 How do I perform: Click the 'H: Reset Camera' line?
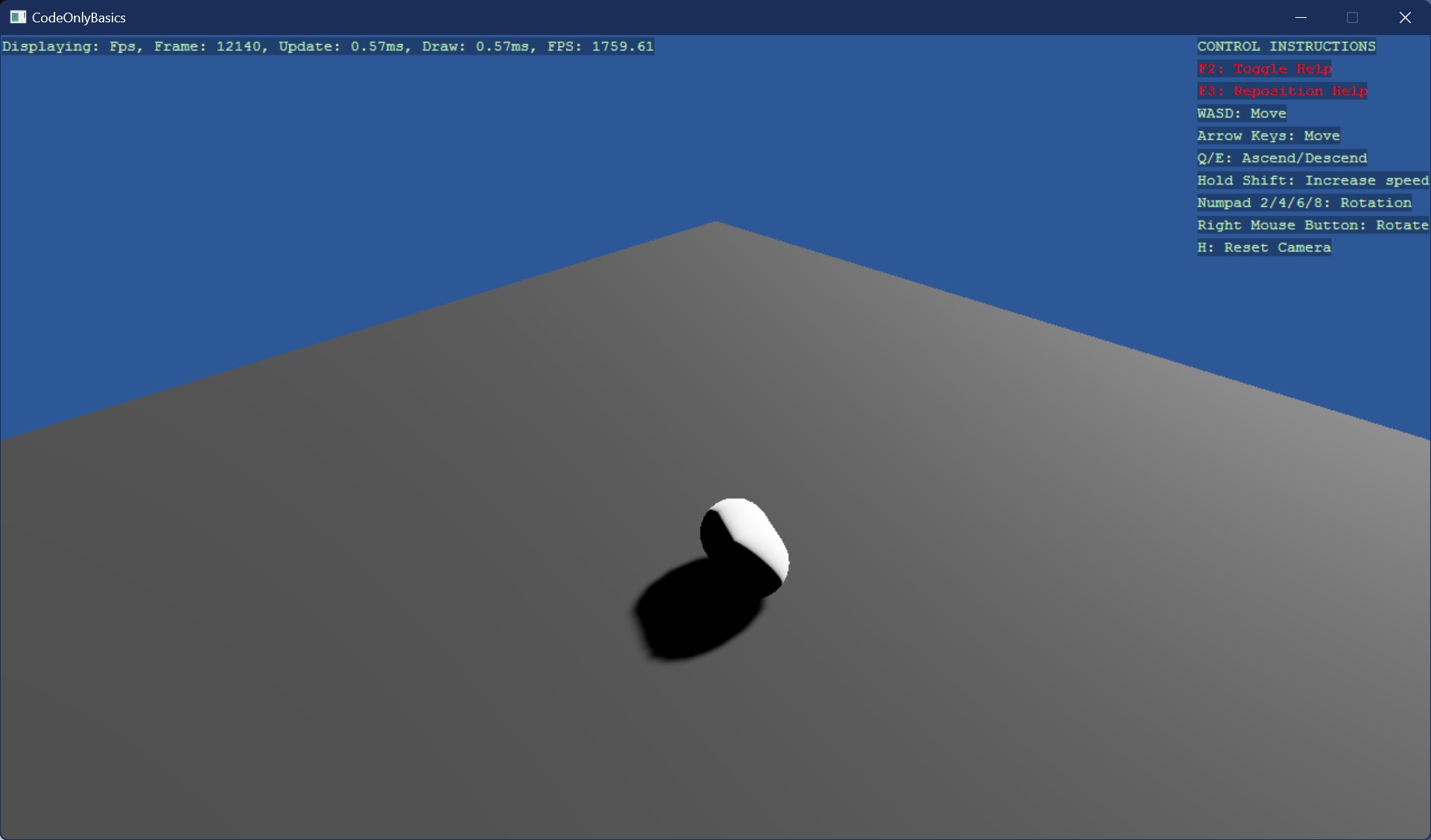(x=1264, y=247)
